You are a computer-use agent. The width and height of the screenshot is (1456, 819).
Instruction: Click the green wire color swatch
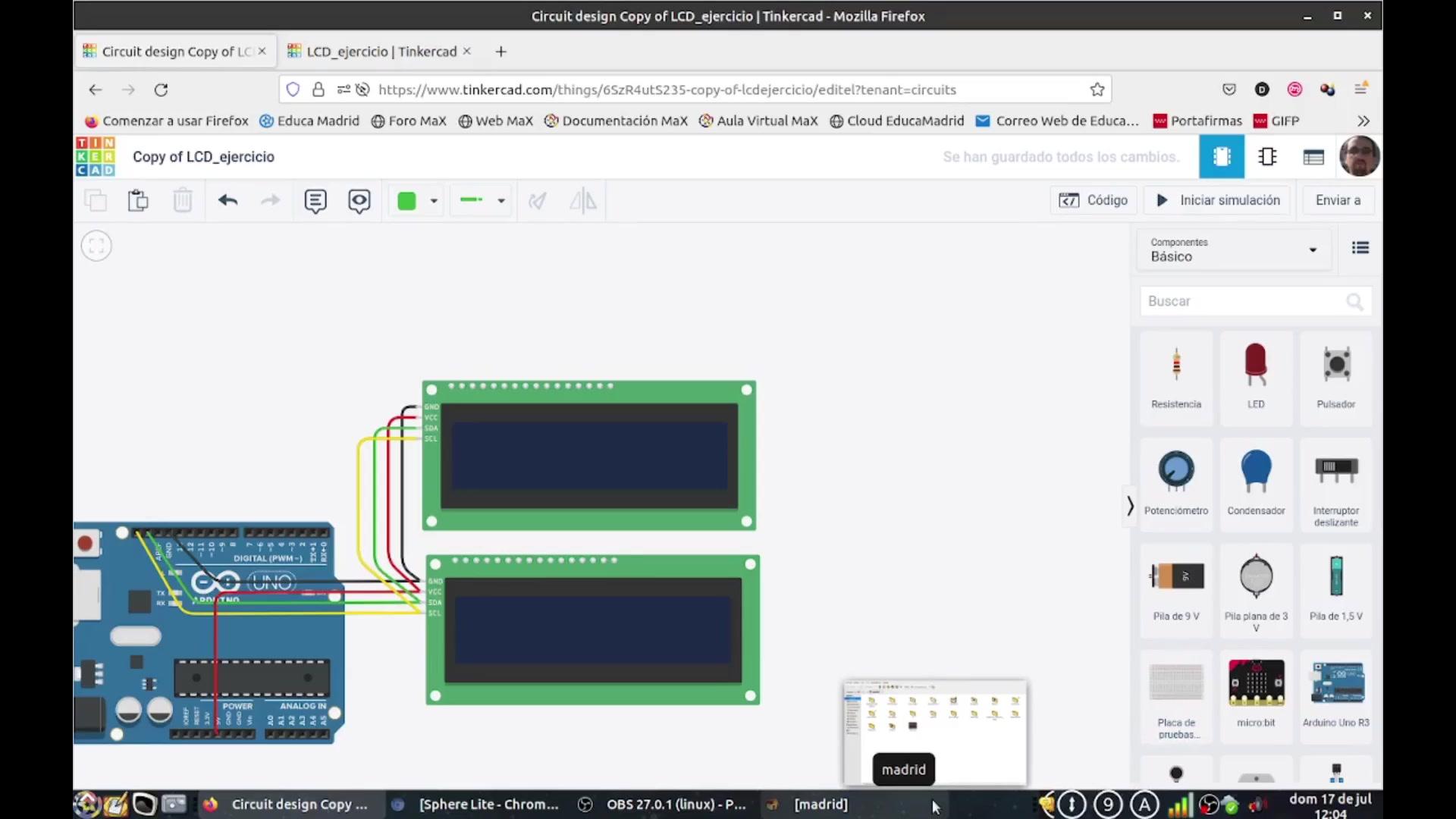tap(406, 201)
